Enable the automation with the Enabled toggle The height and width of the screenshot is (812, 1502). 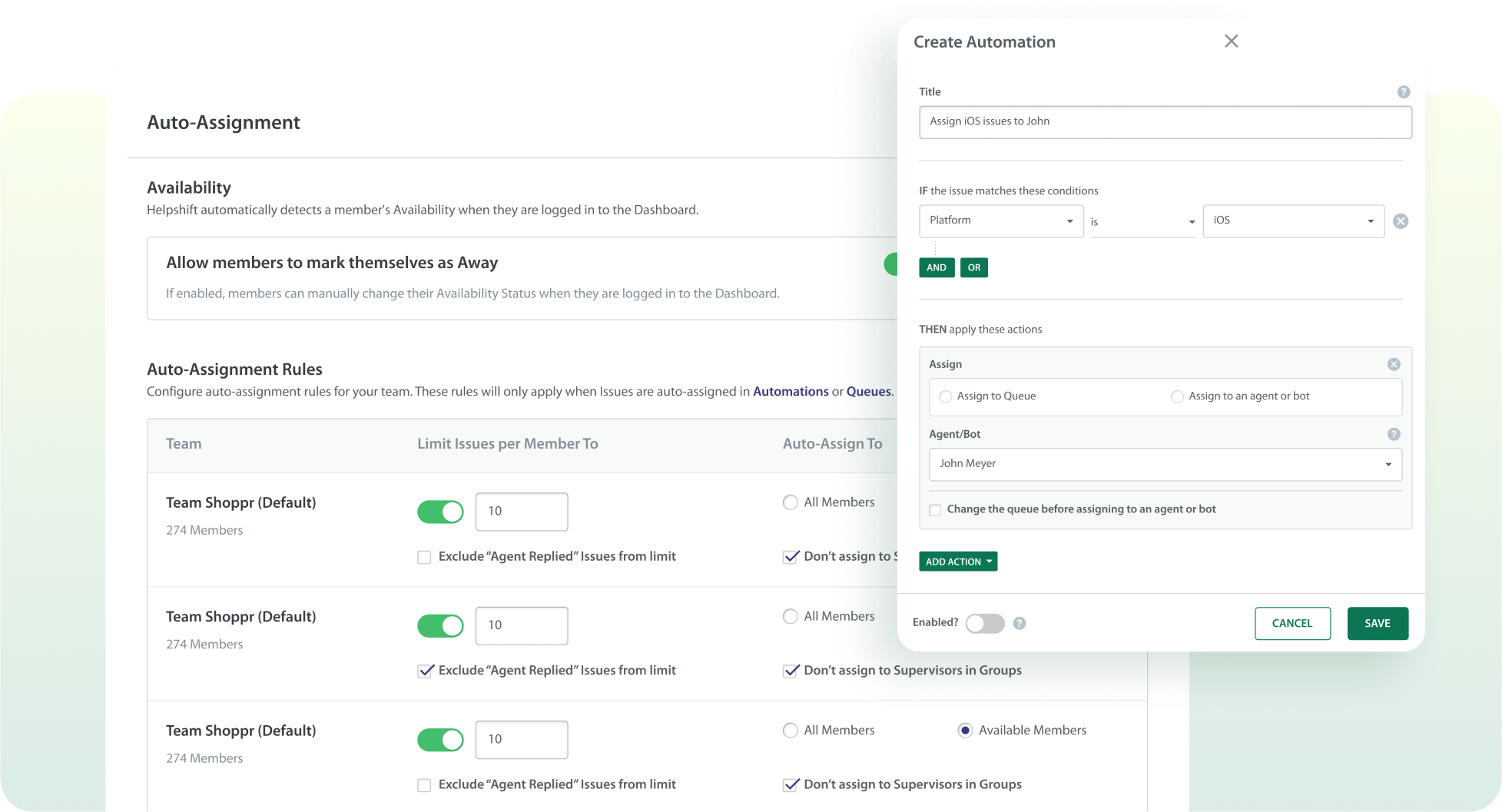[x=985, y=623]
